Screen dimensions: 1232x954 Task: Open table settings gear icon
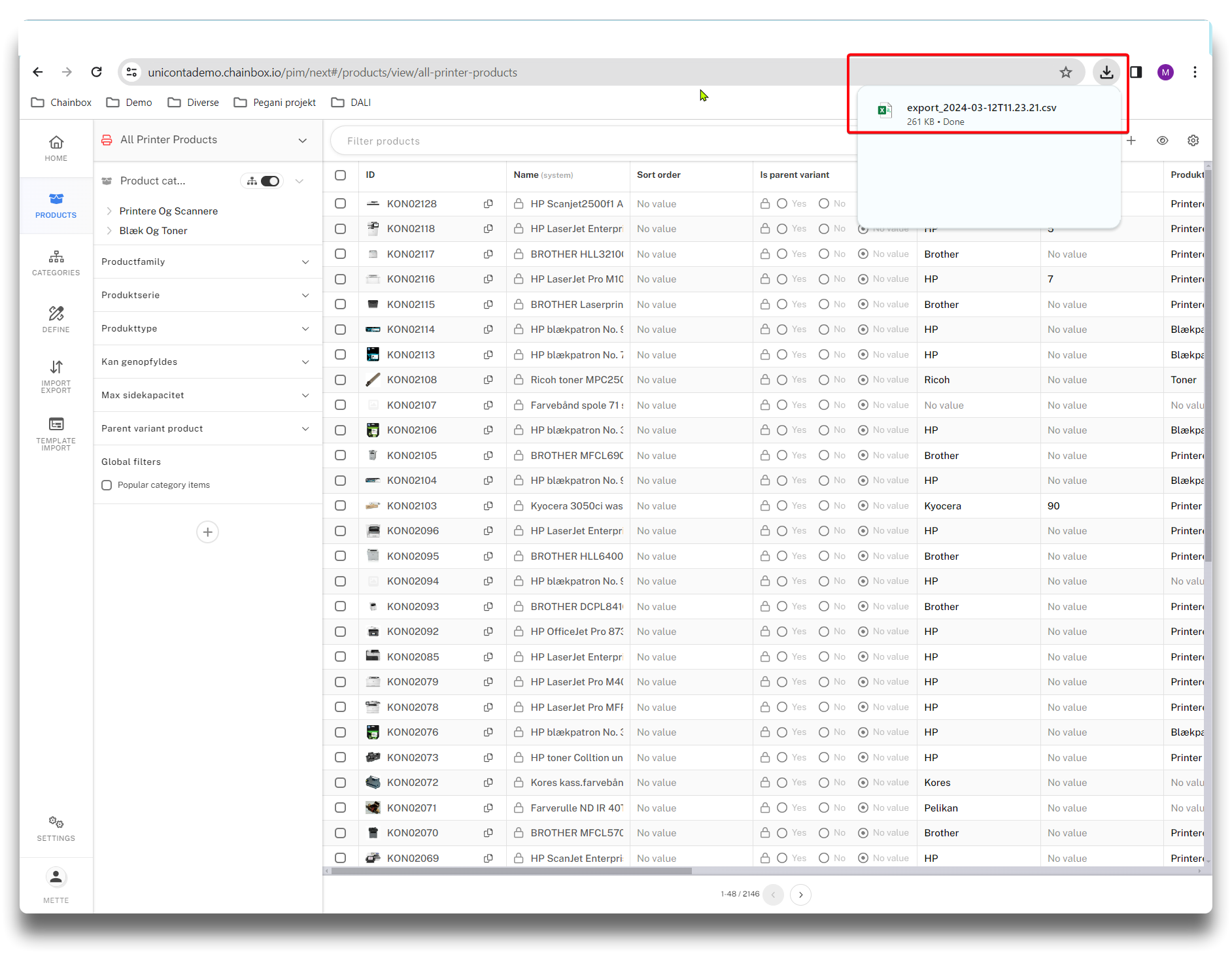tap(1193, 141)
